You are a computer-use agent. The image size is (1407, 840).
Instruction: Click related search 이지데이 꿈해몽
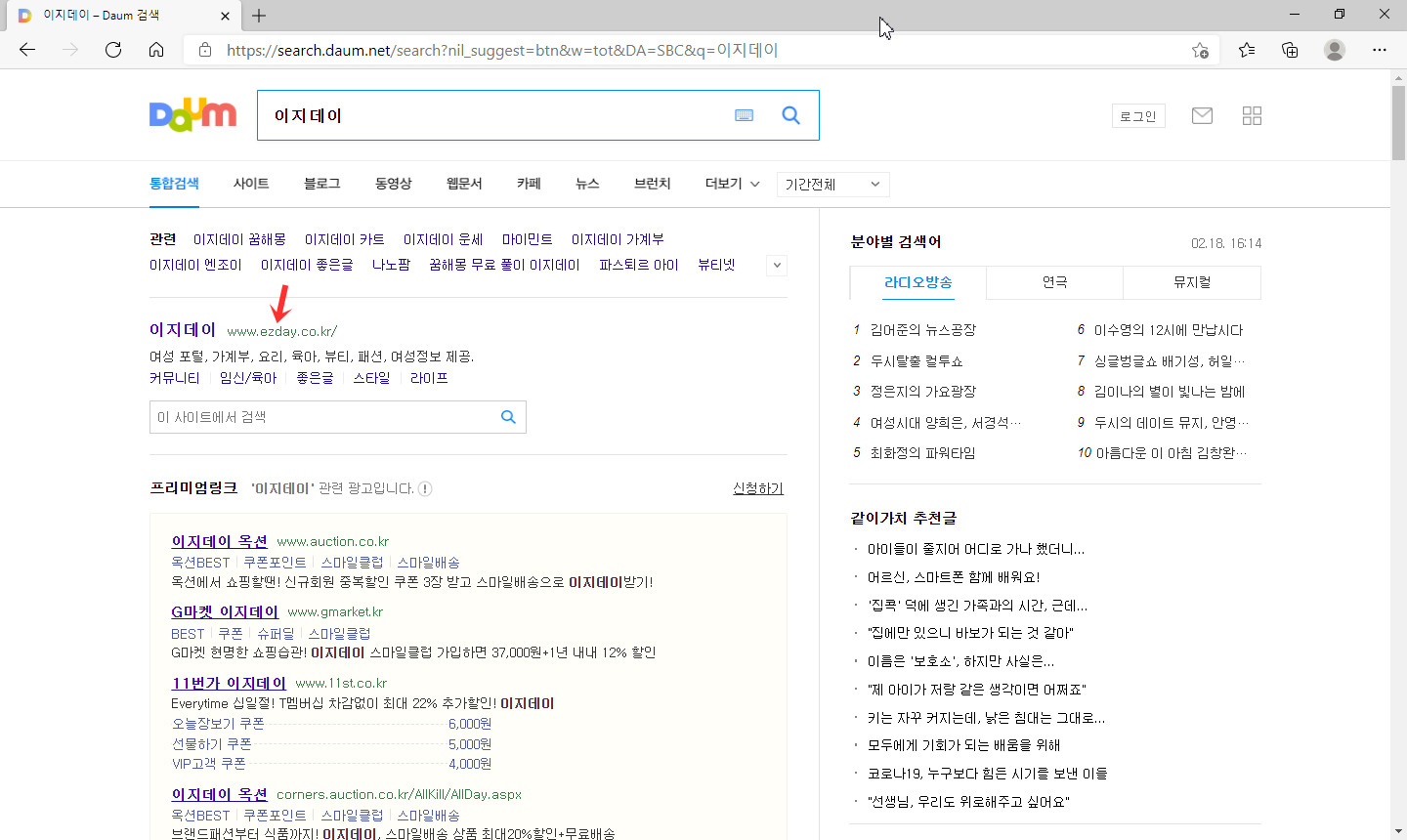click(239, 239)
